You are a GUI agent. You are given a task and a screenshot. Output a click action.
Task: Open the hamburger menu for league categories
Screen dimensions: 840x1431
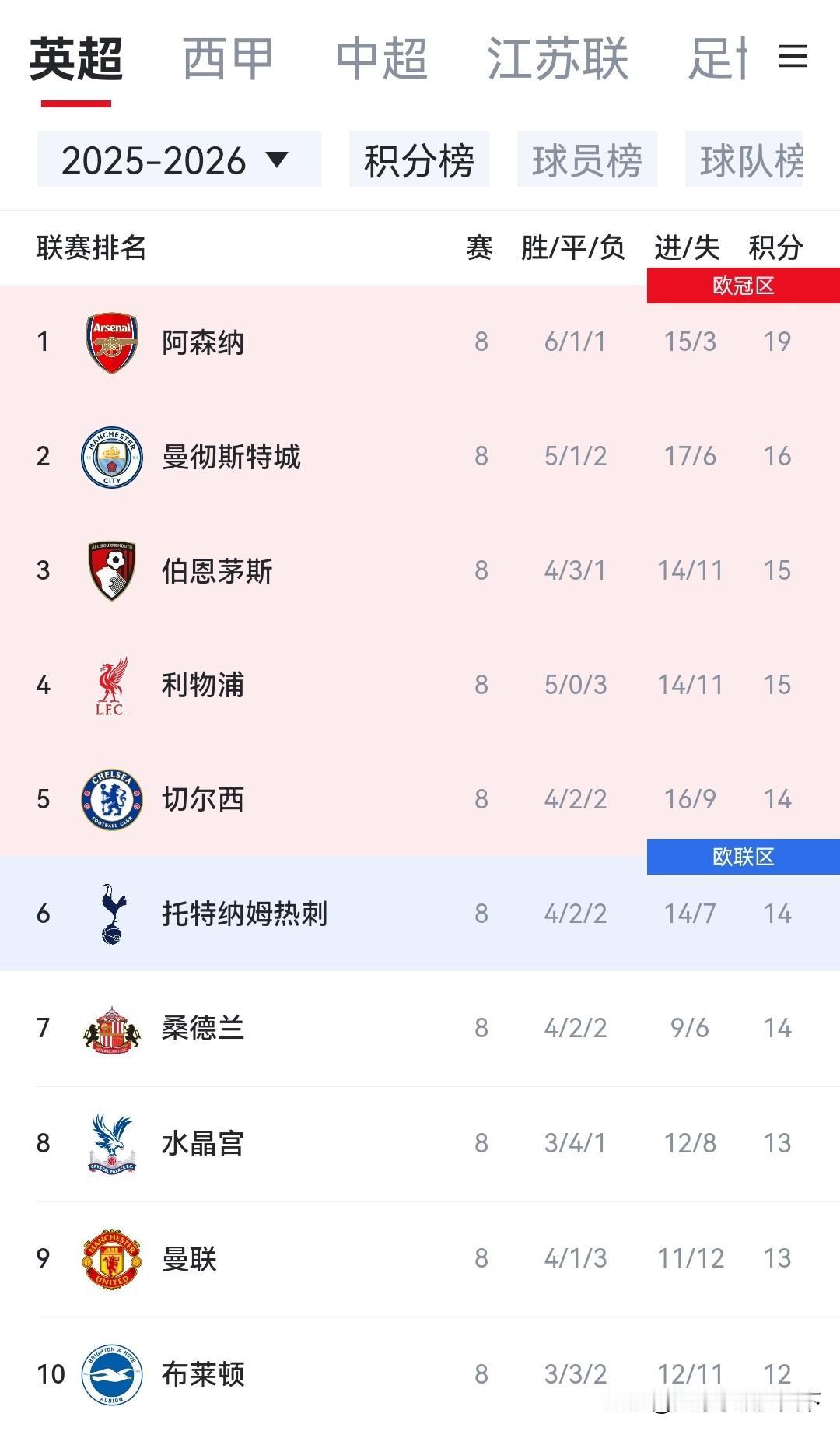click(793, 57)
